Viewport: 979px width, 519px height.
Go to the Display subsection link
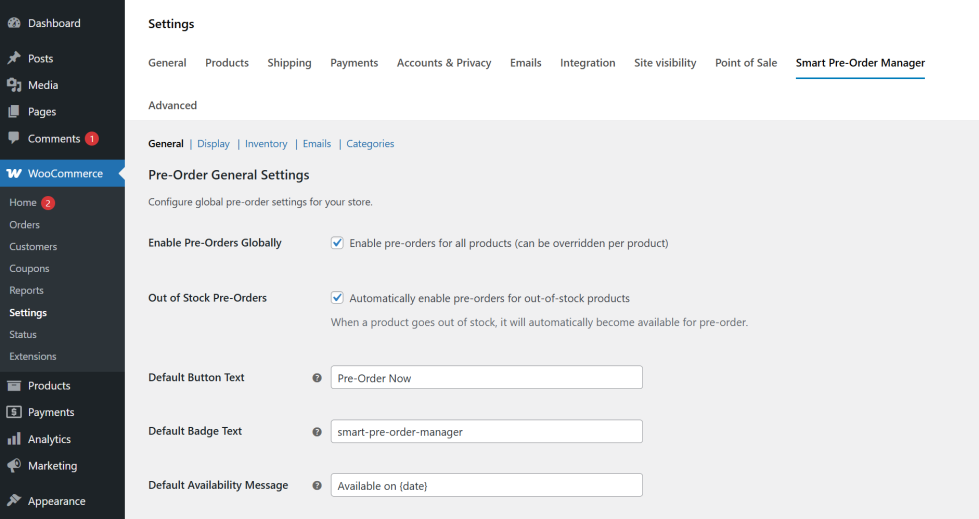tap(213, 144)
